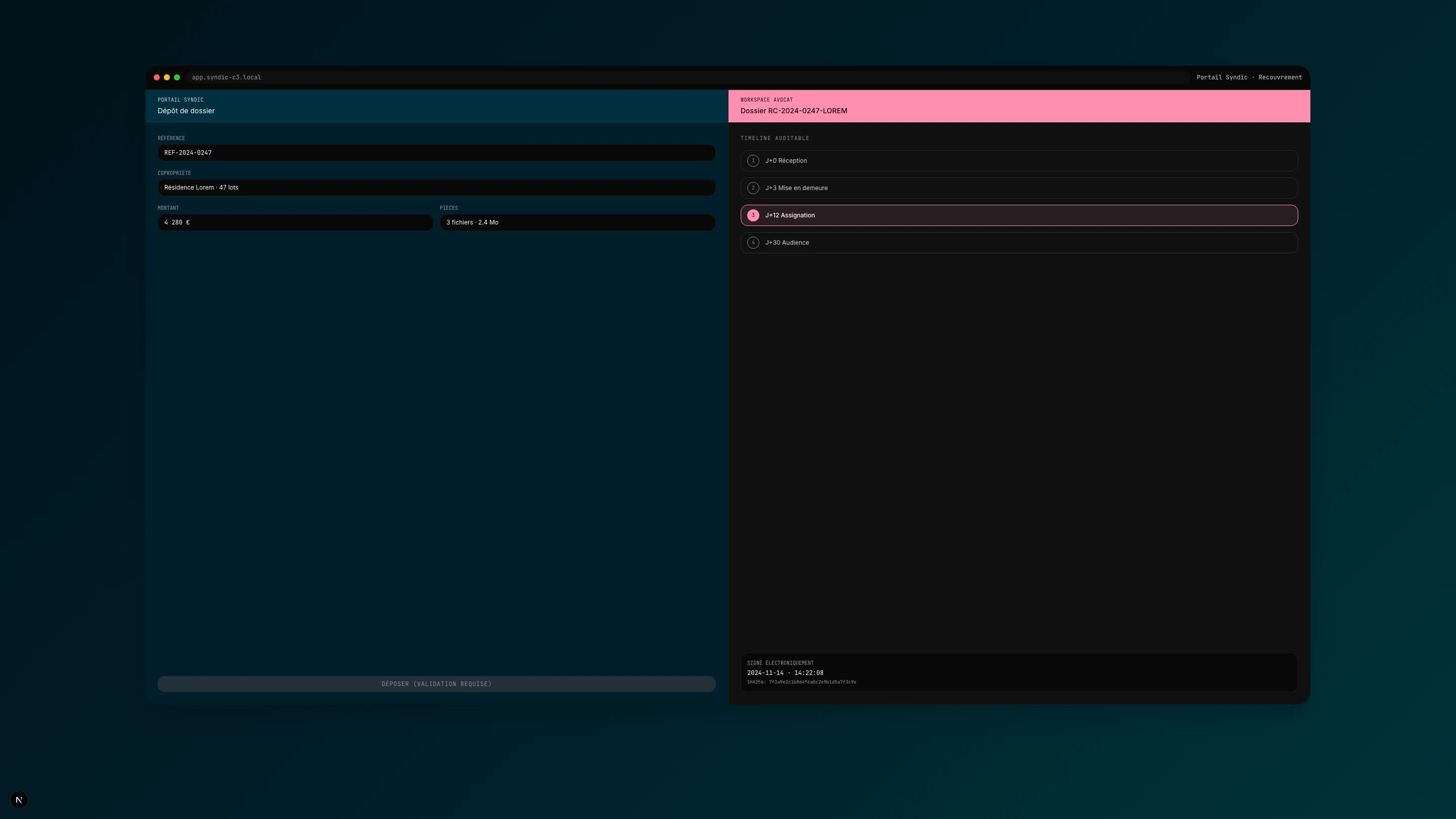Focus the app.syndic-c3.local address bar
The height and width of the screenshot is (819, 1456).
click(x=689, y=77)
